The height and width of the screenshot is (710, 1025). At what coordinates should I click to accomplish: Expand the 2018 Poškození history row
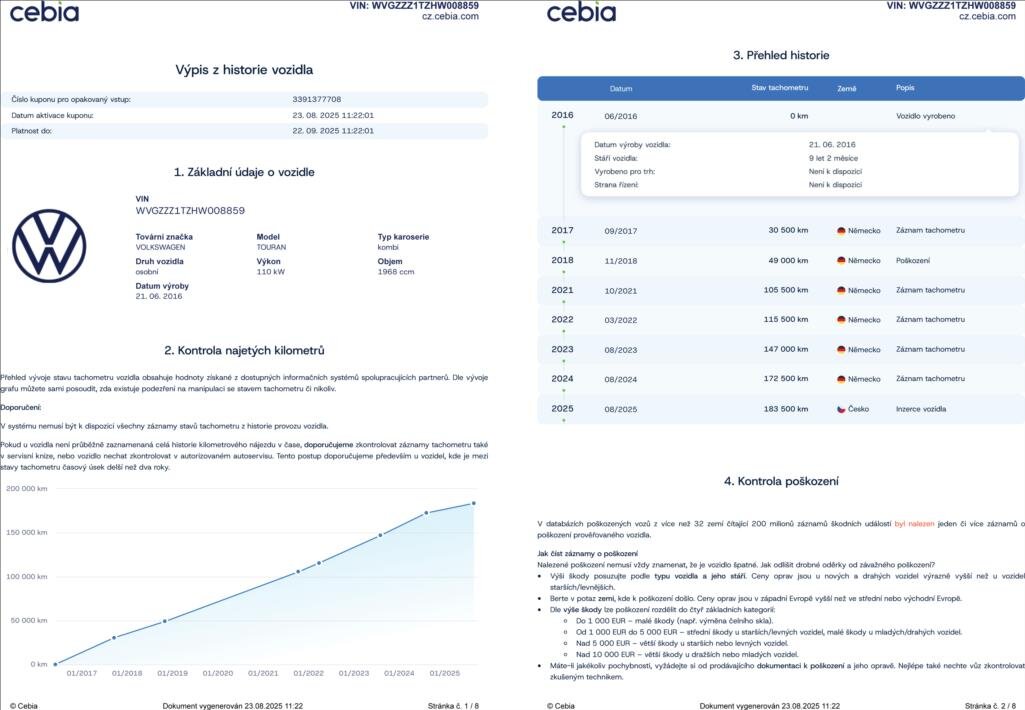pos(780,261)
